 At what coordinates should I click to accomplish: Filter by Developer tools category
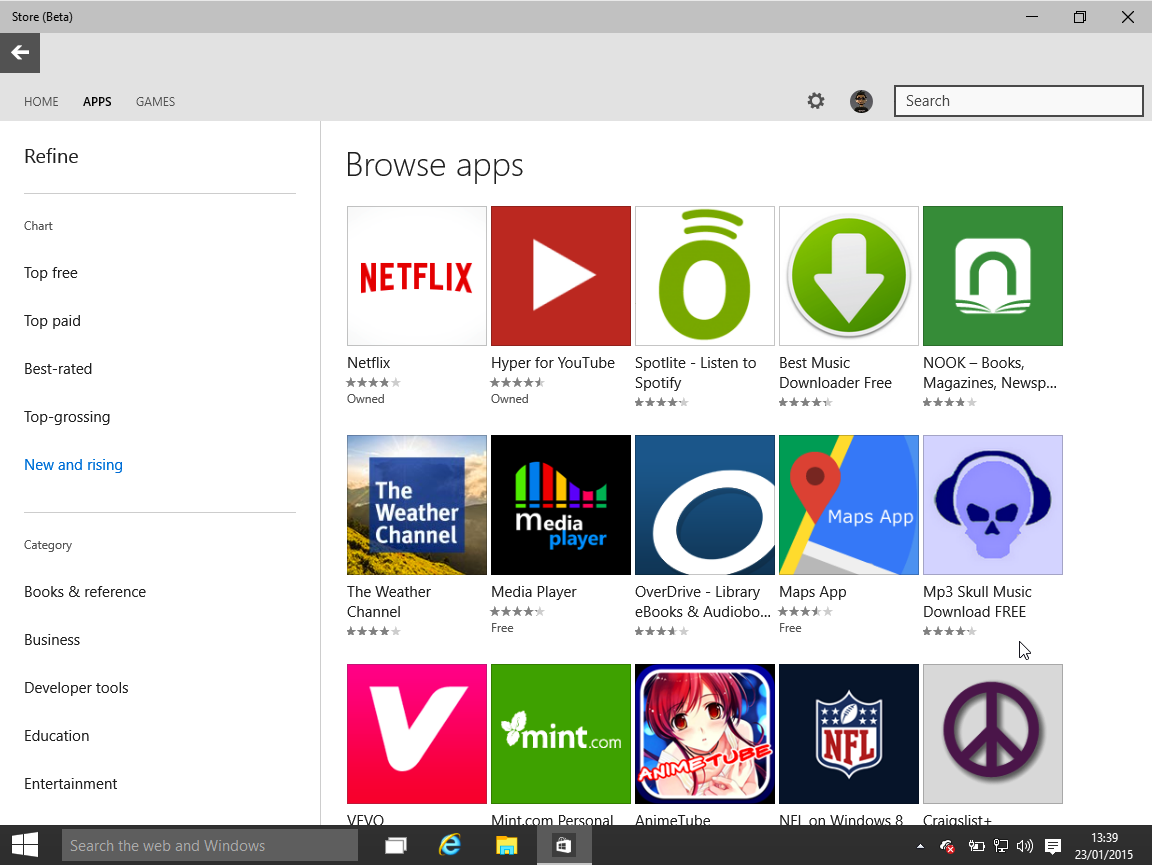[76, 688]
